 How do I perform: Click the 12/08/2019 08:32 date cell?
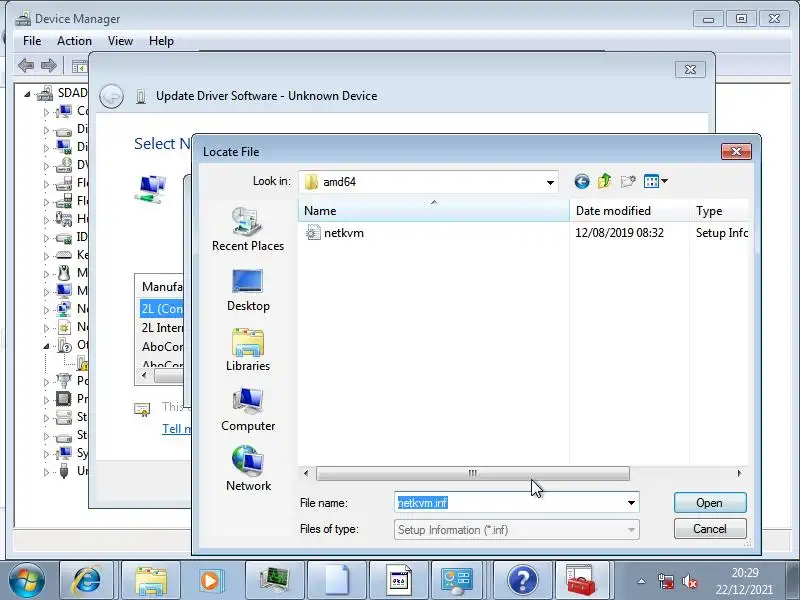pos(619,233)
